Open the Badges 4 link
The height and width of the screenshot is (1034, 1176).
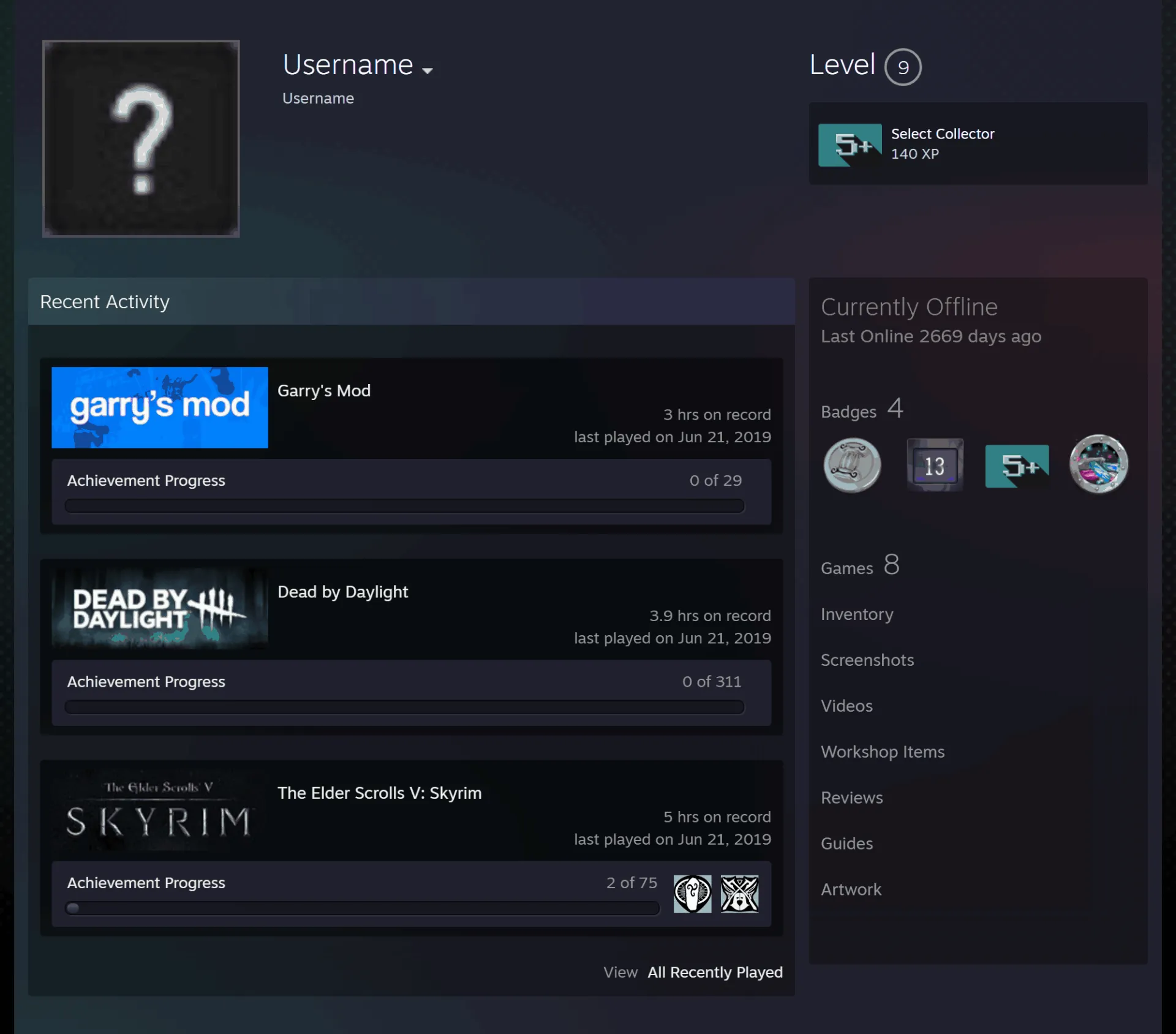862,409
